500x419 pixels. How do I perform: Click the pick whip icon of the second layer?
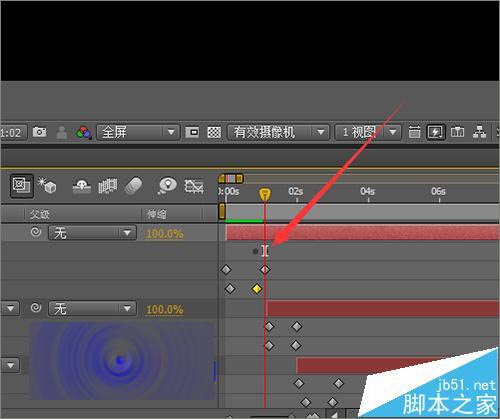(x=36, y=308)
